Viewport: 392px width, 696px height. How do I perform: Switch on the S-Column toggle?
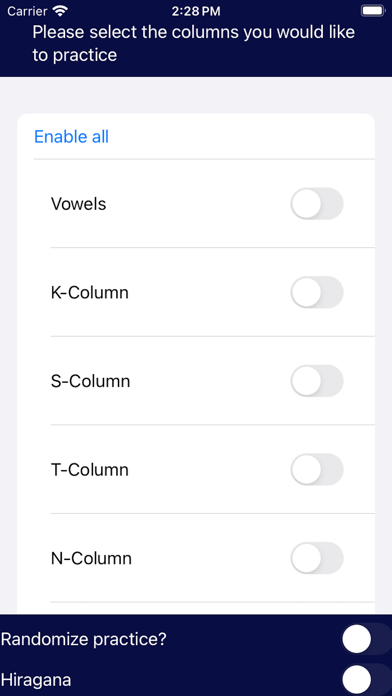(317, 381)
